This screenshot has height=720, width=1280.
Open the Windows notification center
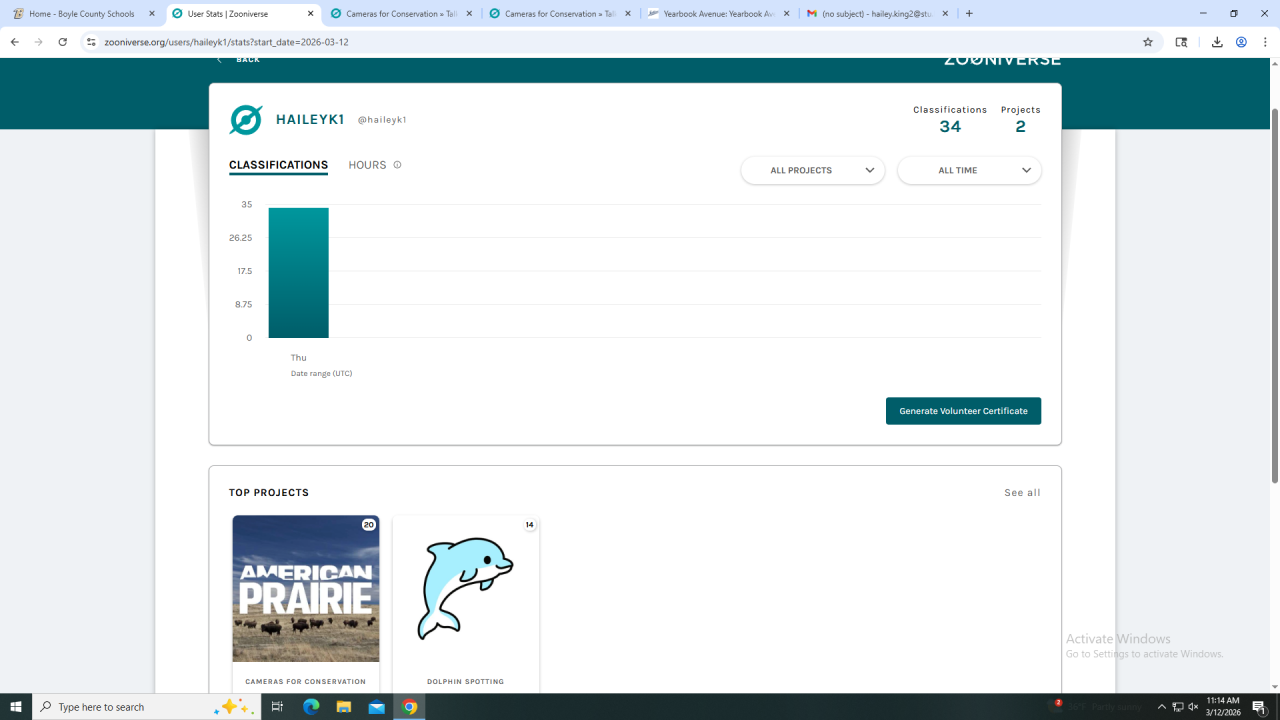coord(1260,707)
